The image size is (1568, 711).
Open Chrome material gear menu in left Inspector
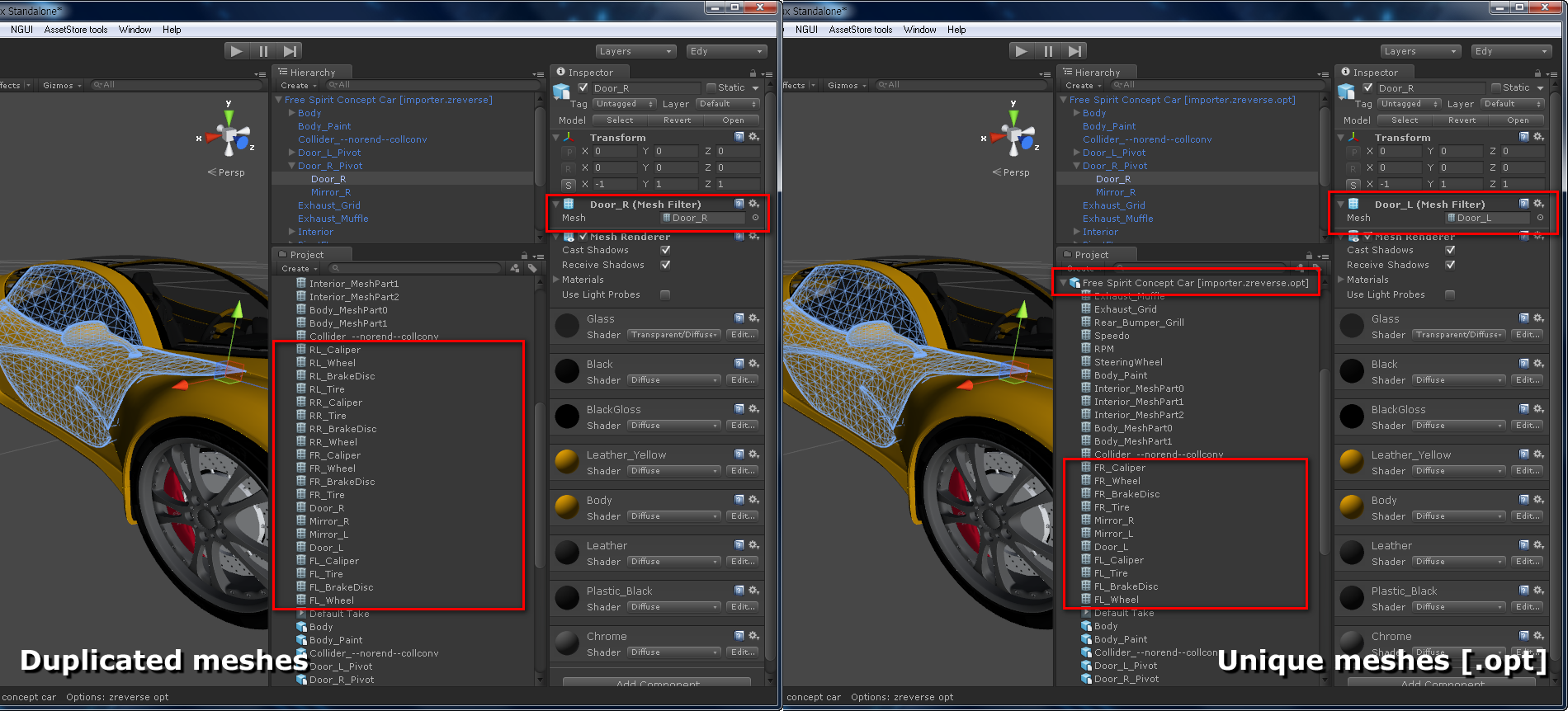pos(753,636)
